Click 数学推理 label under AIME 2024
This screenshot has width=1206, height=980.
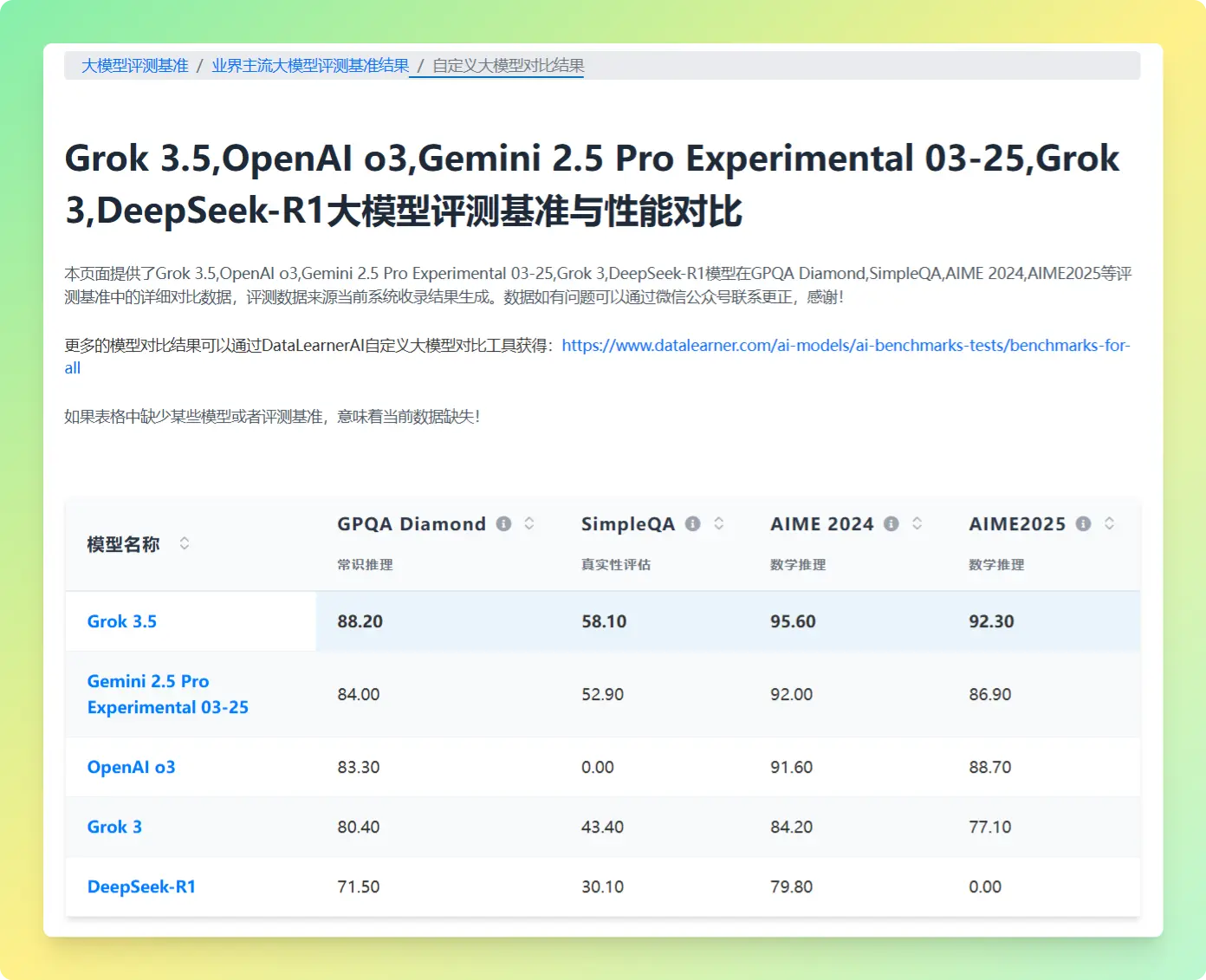(798, 564)
